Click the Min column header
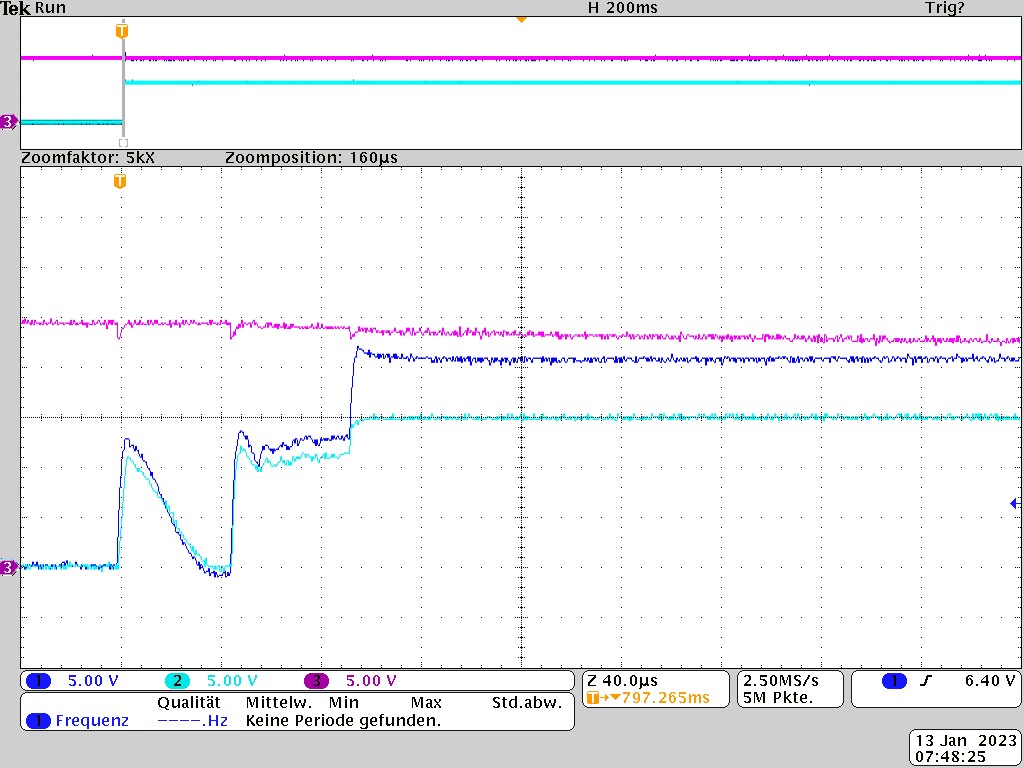Screen dimensions: 1024x768 click(344, 703)
